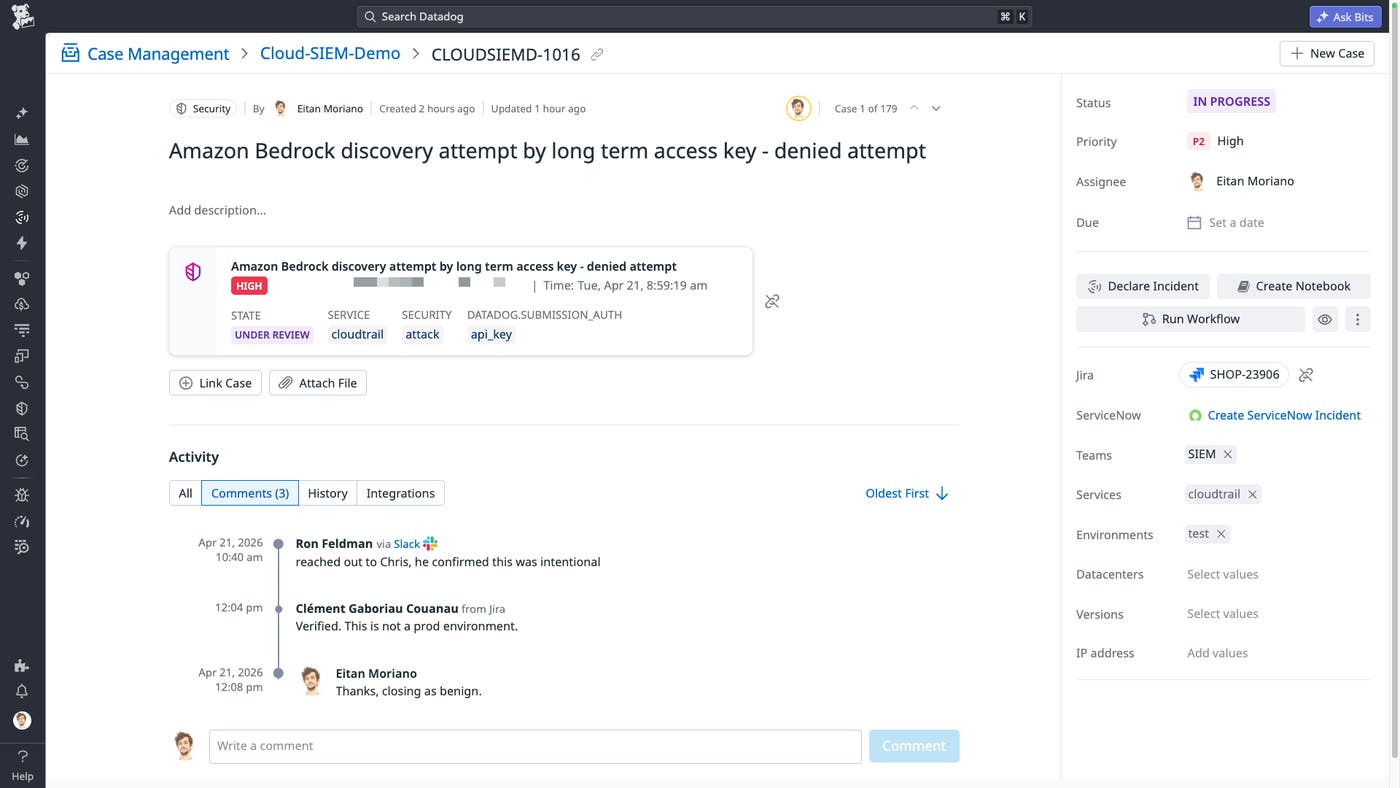Click the HIGH severity badge
The height and width of the screenshot is (788, 1400).
(x=249, y=286)
